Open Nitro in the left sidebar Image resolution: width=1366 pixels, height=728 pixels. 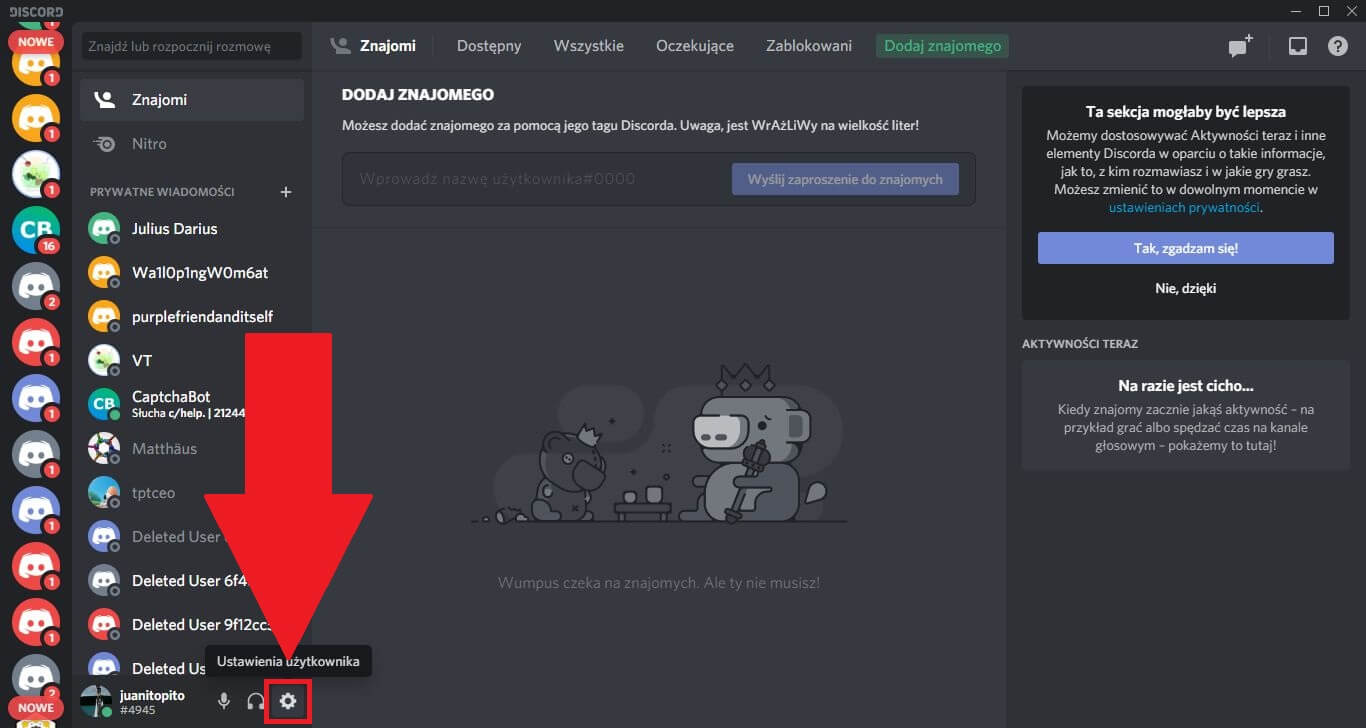(192, 144)
